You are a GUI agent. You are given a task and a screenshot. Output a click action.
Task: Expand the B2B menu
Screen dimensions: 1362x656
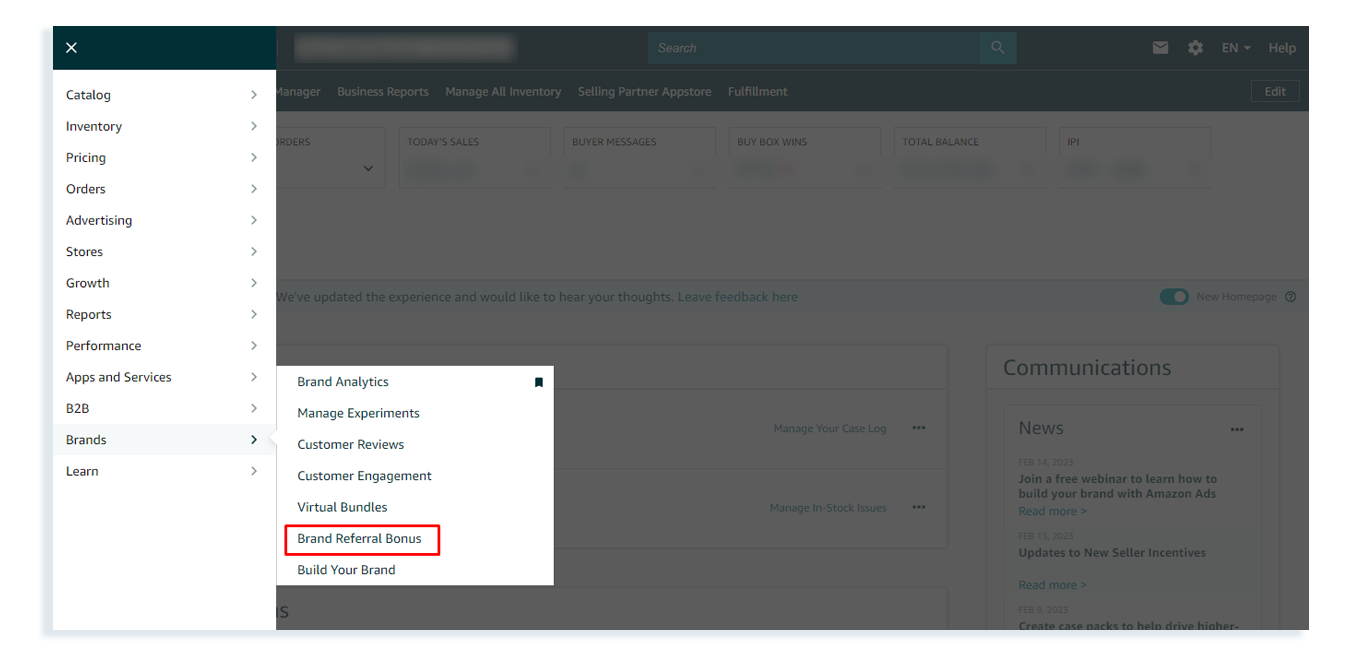pos(164,408)
